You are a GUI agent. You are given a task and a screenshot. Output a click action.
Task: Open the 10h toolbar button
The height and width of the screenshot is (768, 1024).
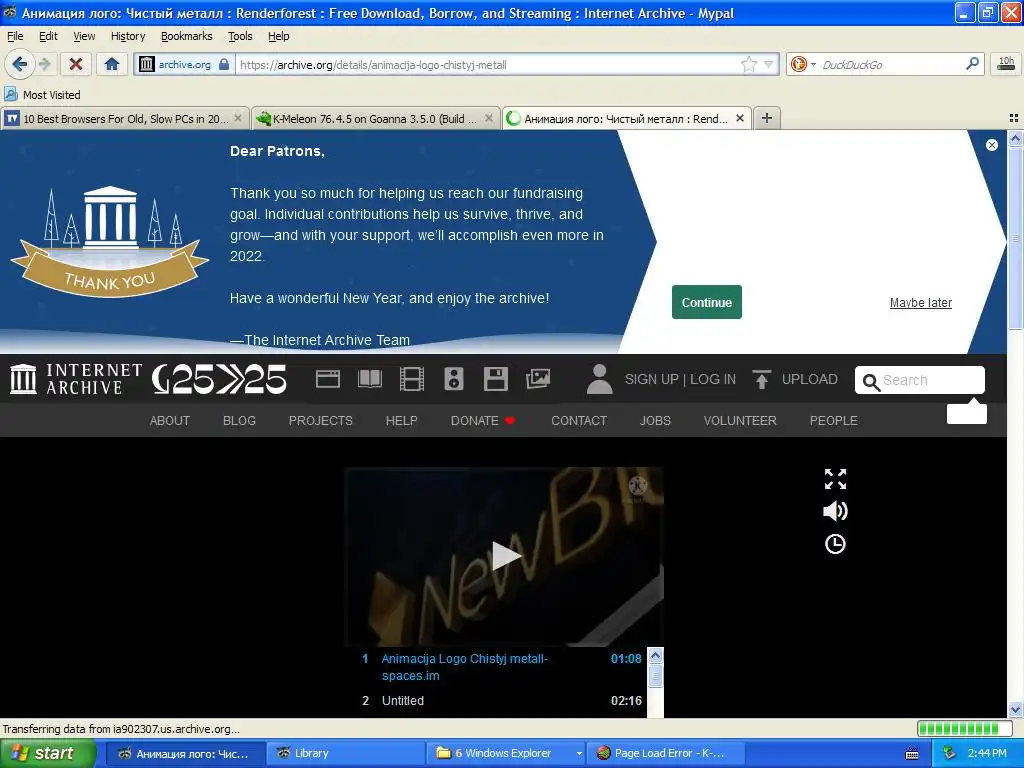(x=1006, y=64)
